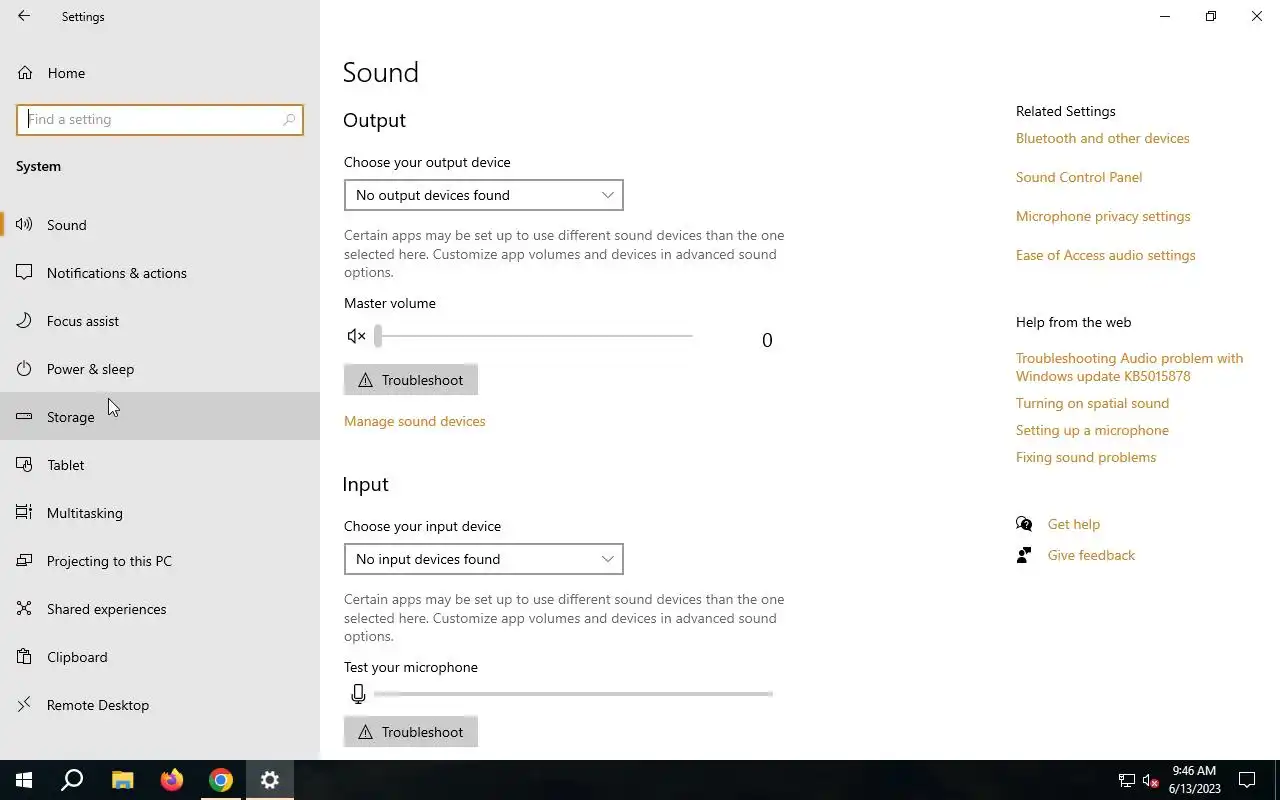Viewport: 1280px width, 800px height.
Task: Open Clipboard settings
Action: [160, 657]
